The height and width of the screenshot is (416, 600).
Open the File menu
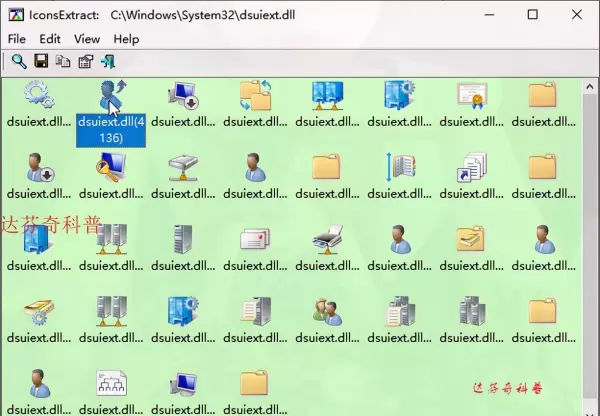click(x=16, y=39)
